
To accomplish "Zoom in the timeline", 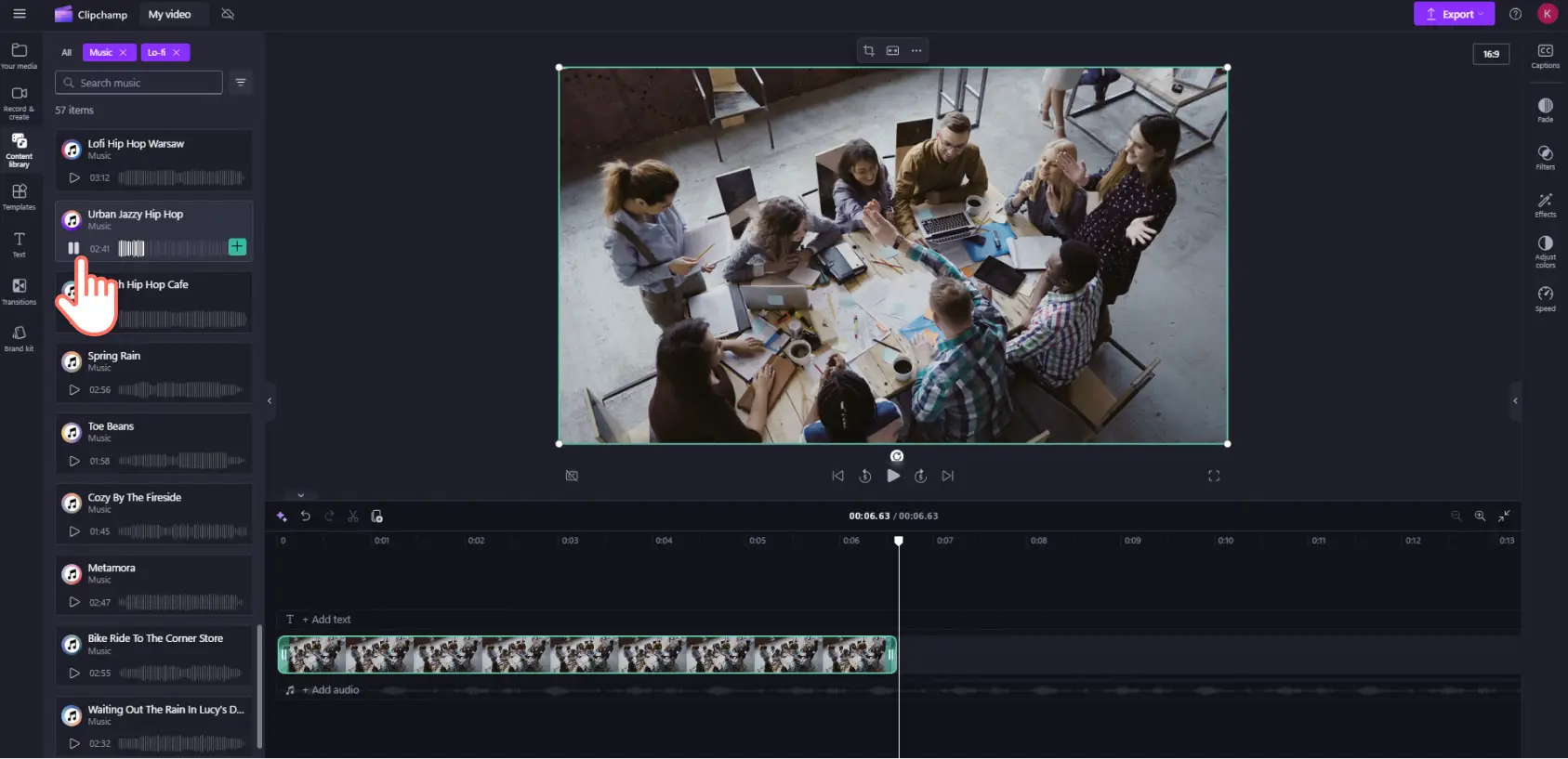I will 1481,517.
